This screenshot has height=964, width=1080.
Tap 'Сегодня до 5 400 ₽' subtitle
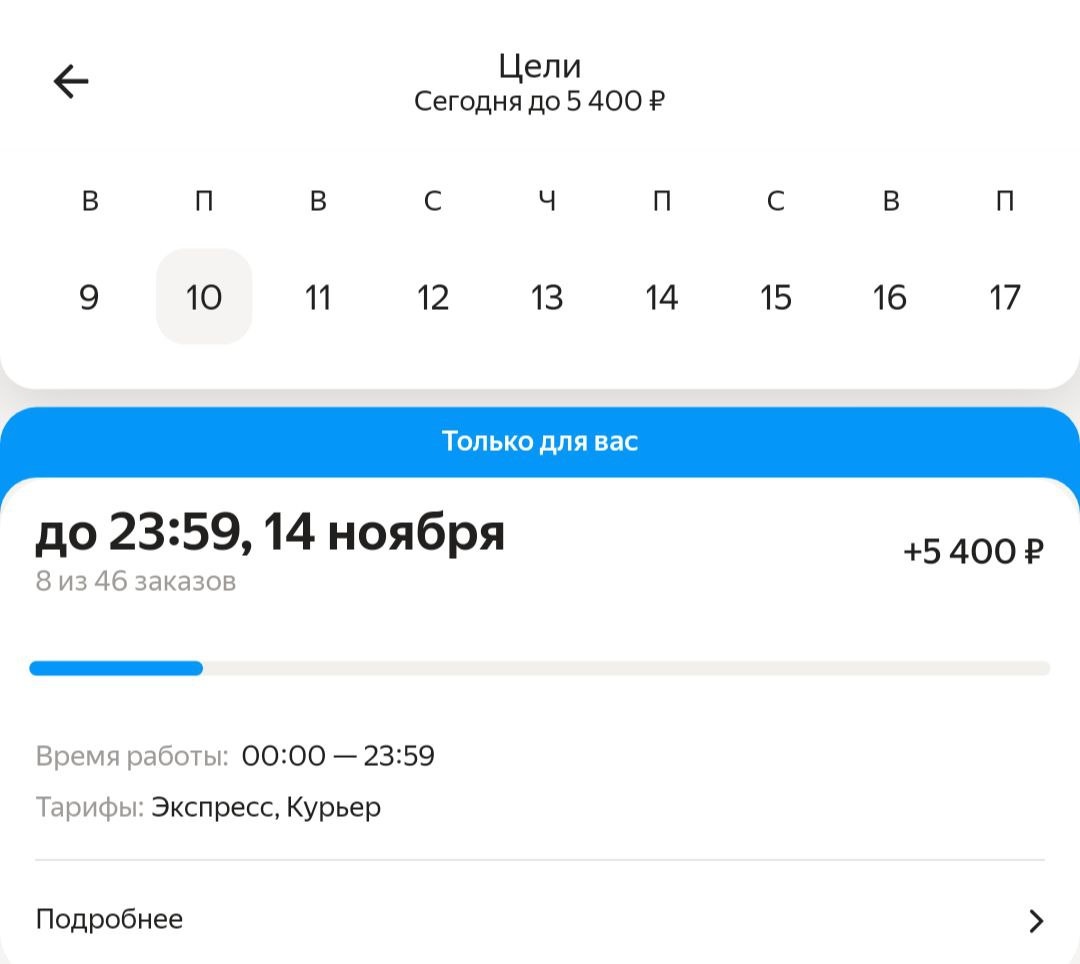[540, 100]
